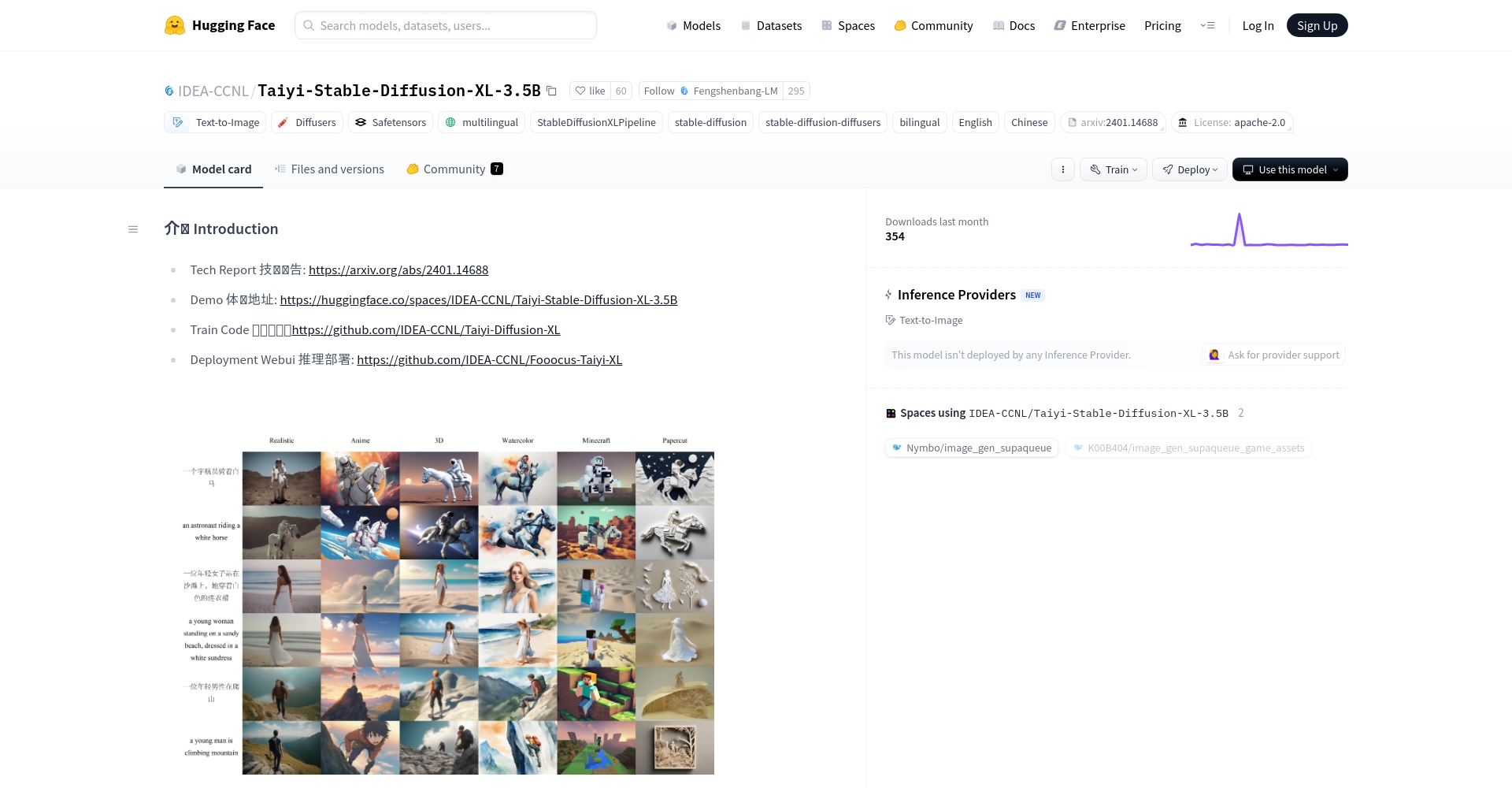Click the stable-diffusion-diffusers tag
The width and height of the screenshot is (1512, 788).
point(823,122)
